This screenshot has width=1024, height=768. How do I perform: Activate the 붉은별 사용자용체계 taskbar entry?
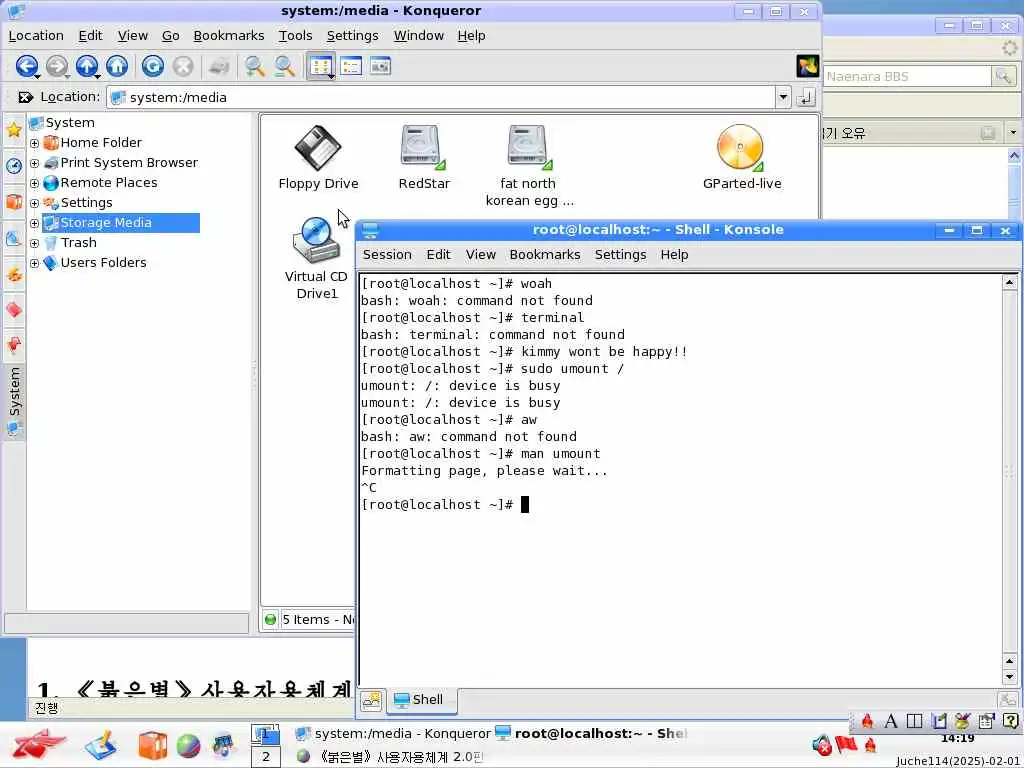[390, 757]
